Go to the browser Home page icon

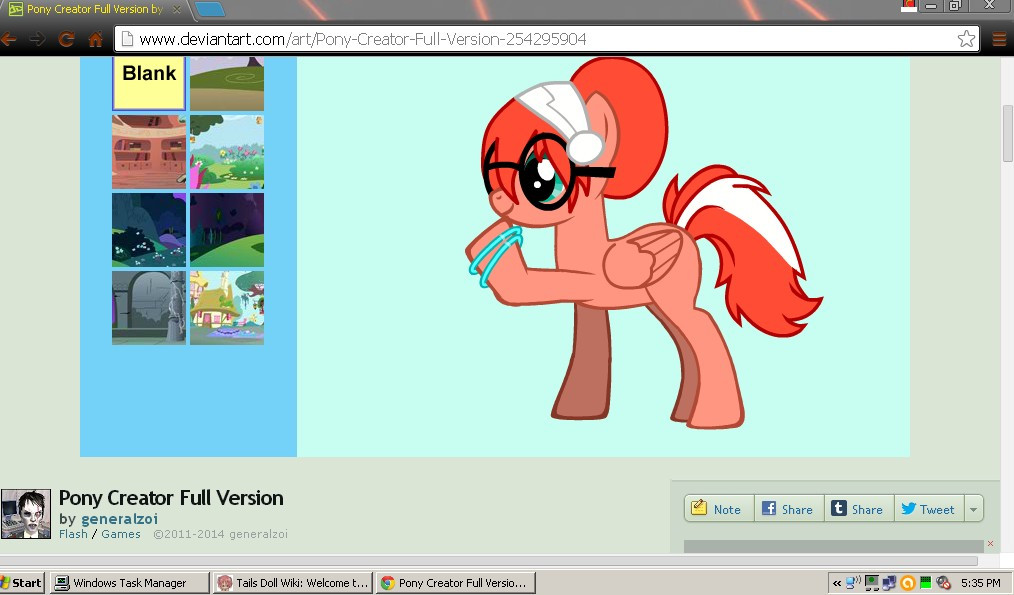click(x=96, y=39)
